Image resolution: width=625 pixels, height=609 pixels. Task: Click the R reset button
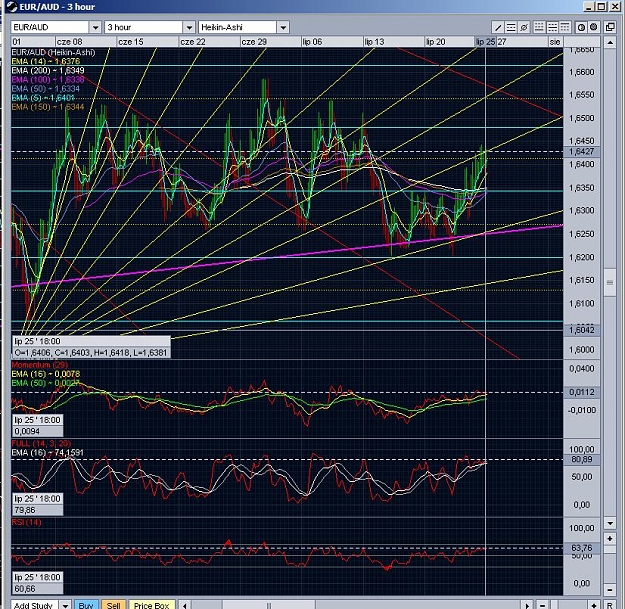610,605
